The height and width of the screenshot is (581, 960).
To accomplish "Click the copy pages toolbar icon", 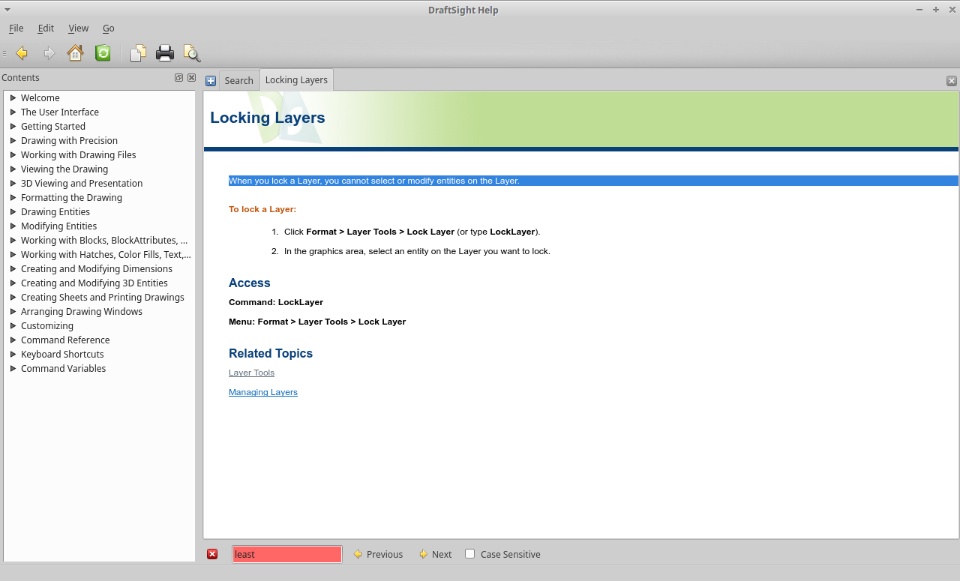I will (138, 53).
